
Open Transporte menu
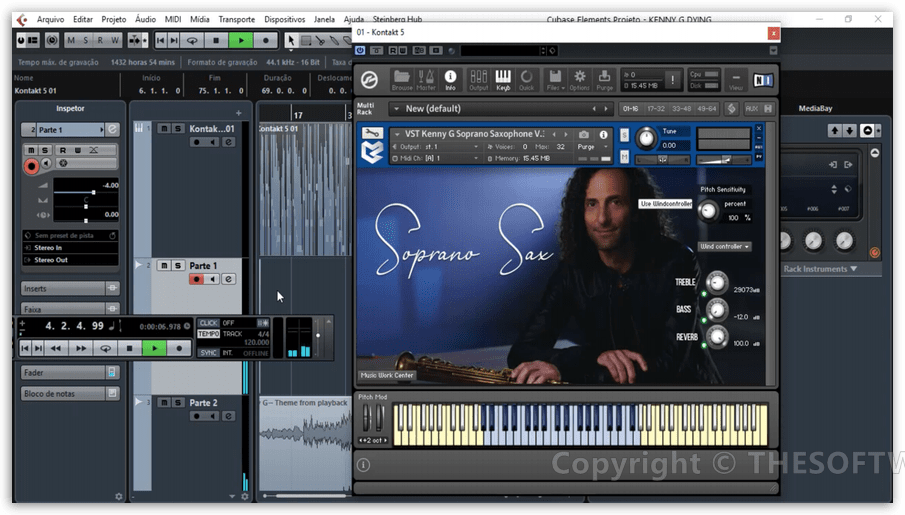pyautogui.click(x=237, y=19)
